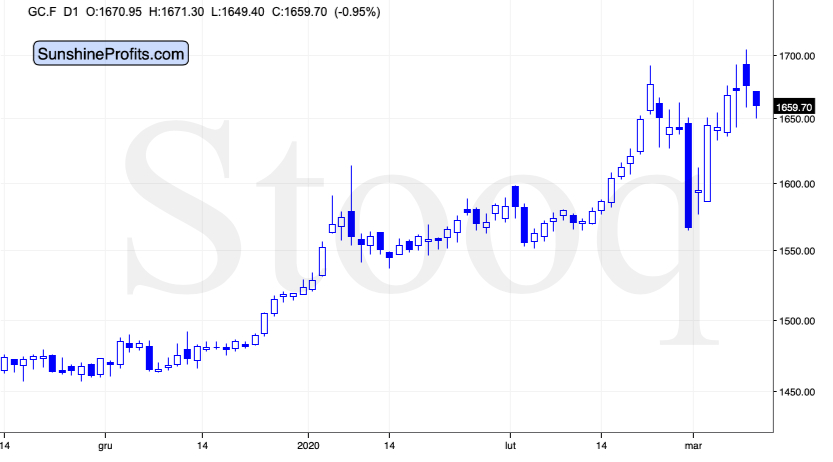Click the D1 timeframe label

coord(71,12)
